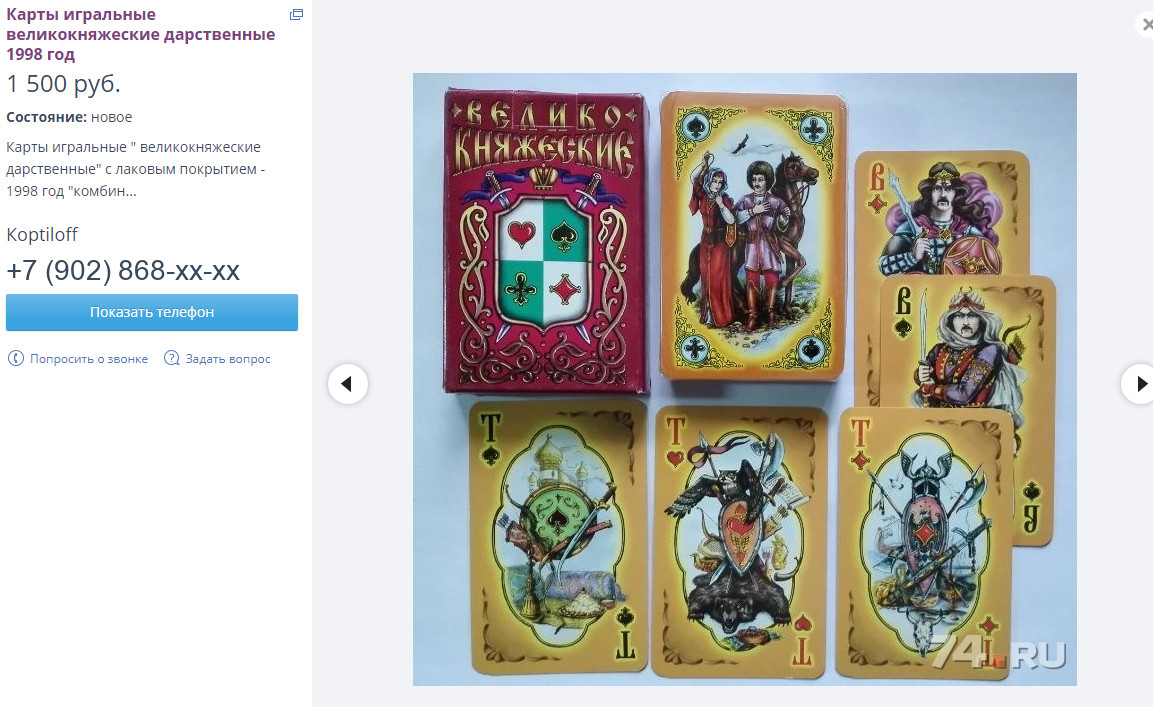Open the Попросить о звонке link
Viewport: 1153px width, 707px height.
[89, 359]
